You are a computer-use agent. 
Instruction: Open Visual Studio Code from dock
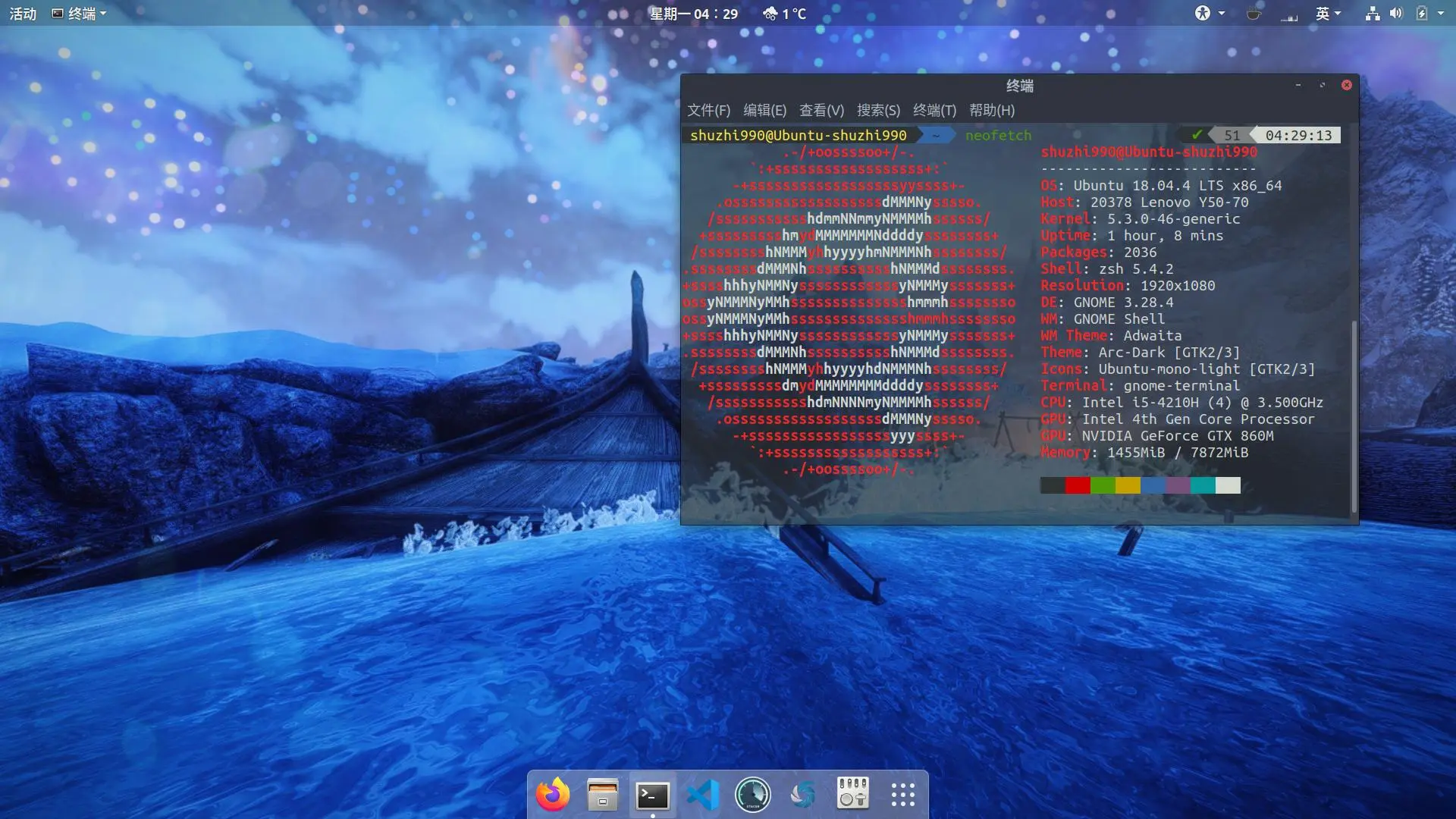coord(702,795)
